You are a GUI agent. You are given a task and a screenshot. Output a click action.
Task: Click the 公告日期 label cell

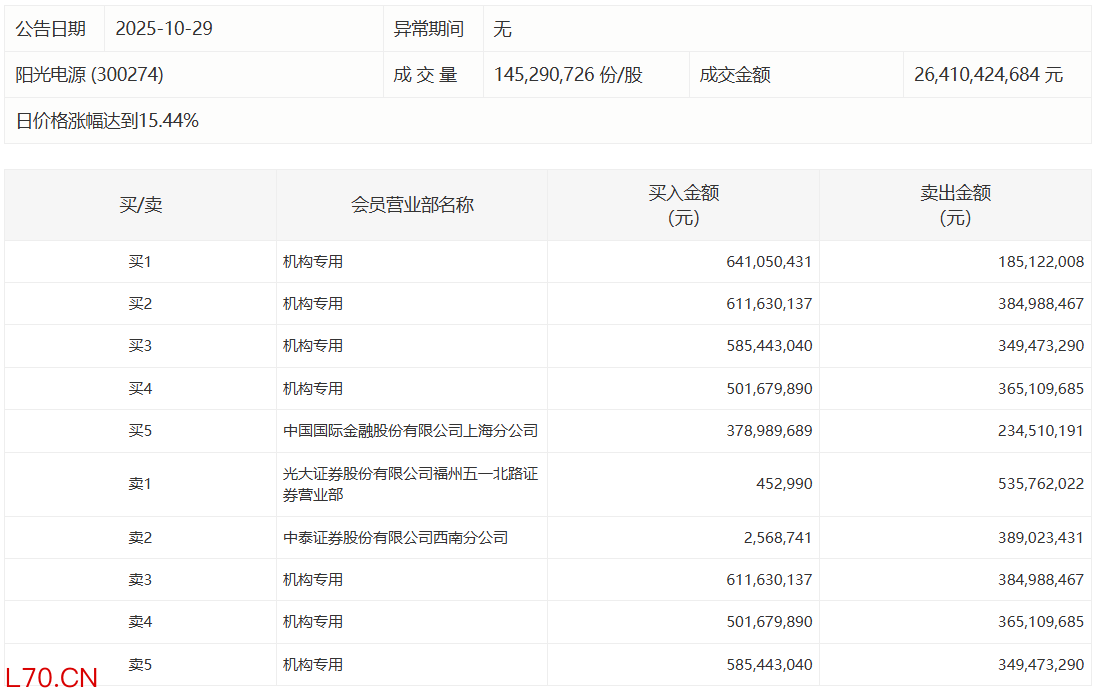[50, 29]
